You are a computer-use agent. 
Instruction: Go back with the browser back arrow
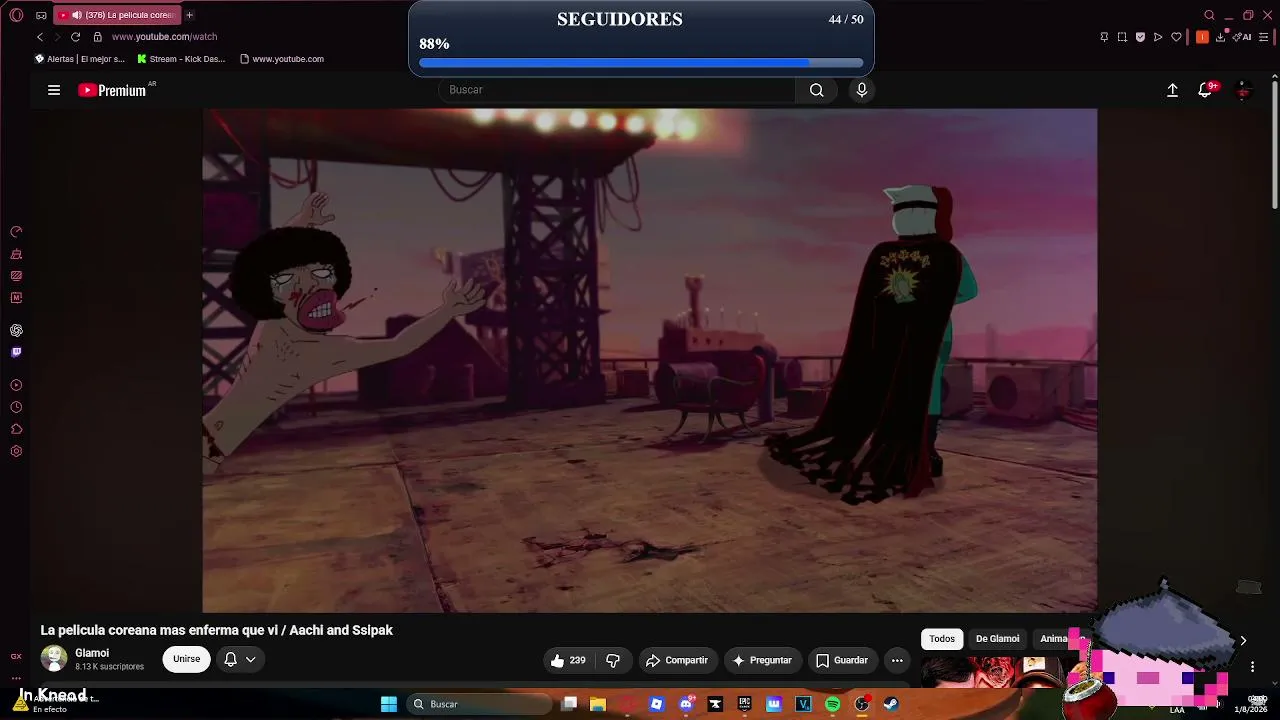[40, 37]
